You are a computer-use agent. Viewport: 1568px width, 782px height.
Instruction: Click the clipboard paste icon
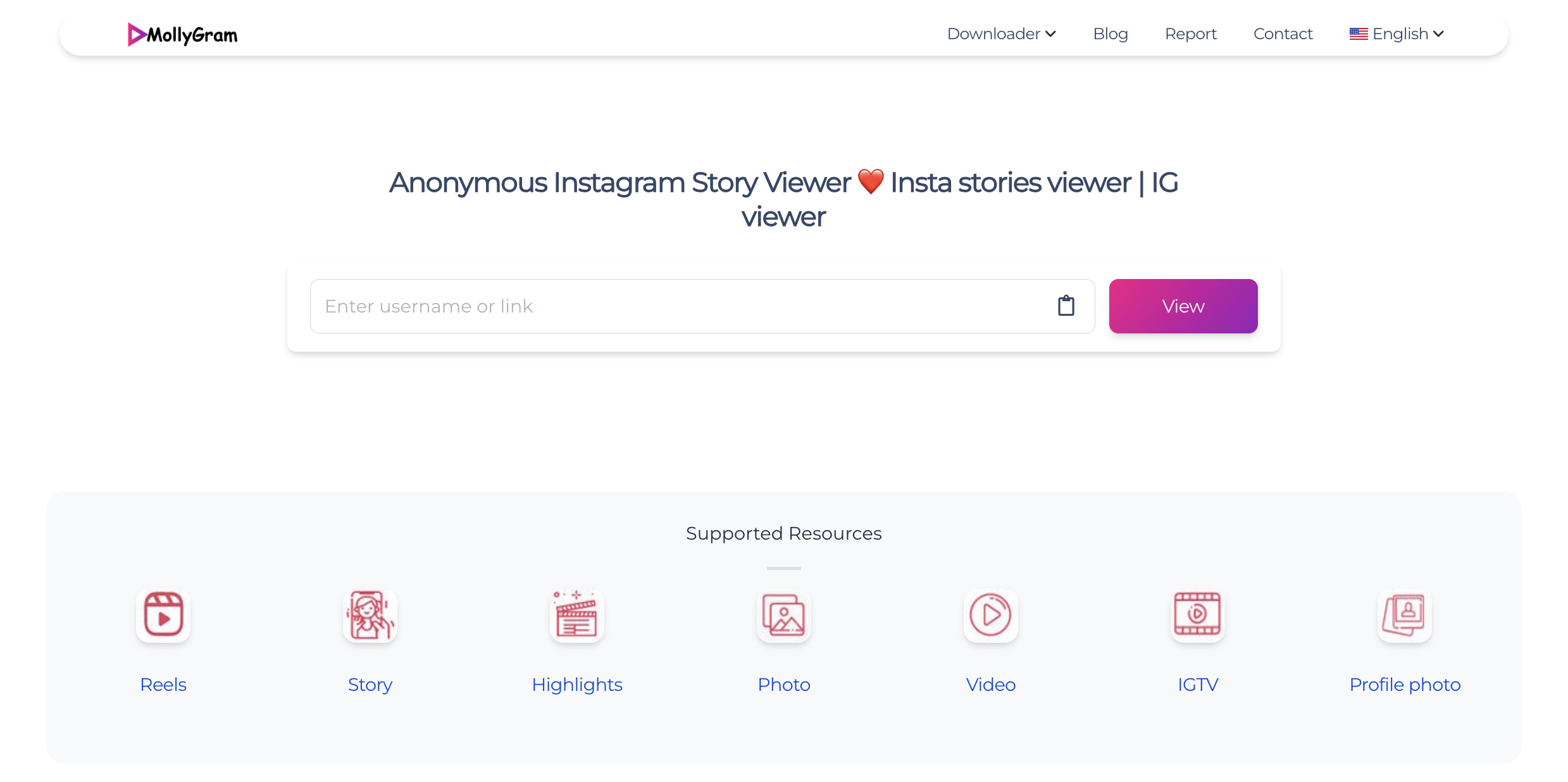[x=1066, y=306]
